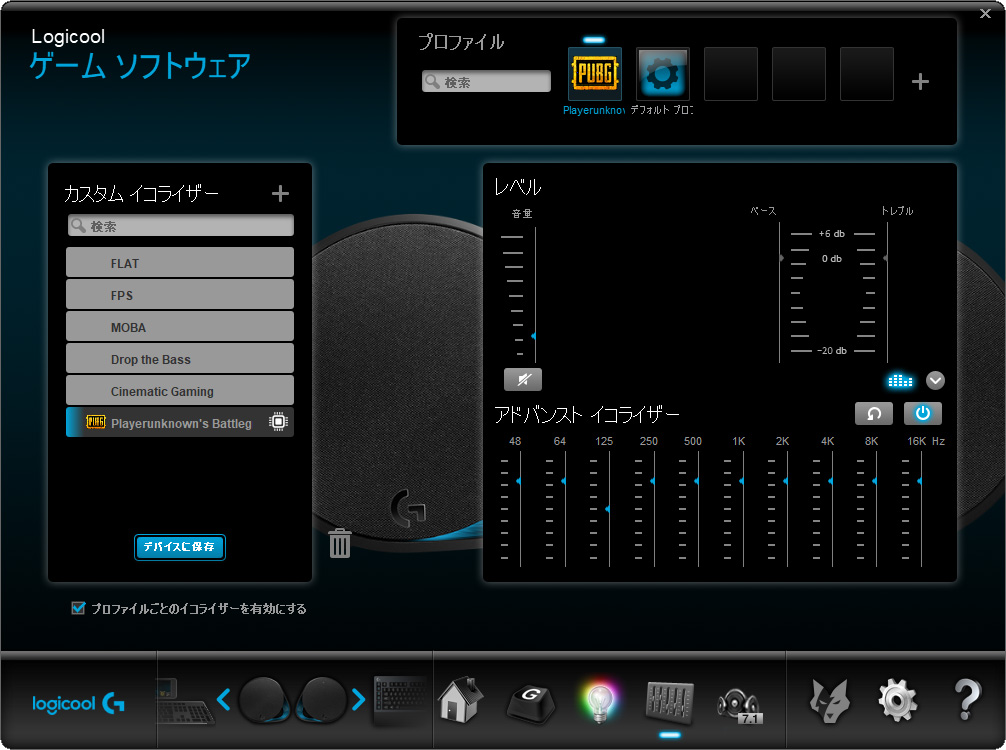
Task: Adjust the 8K band slider
Action: pos(874,481)
